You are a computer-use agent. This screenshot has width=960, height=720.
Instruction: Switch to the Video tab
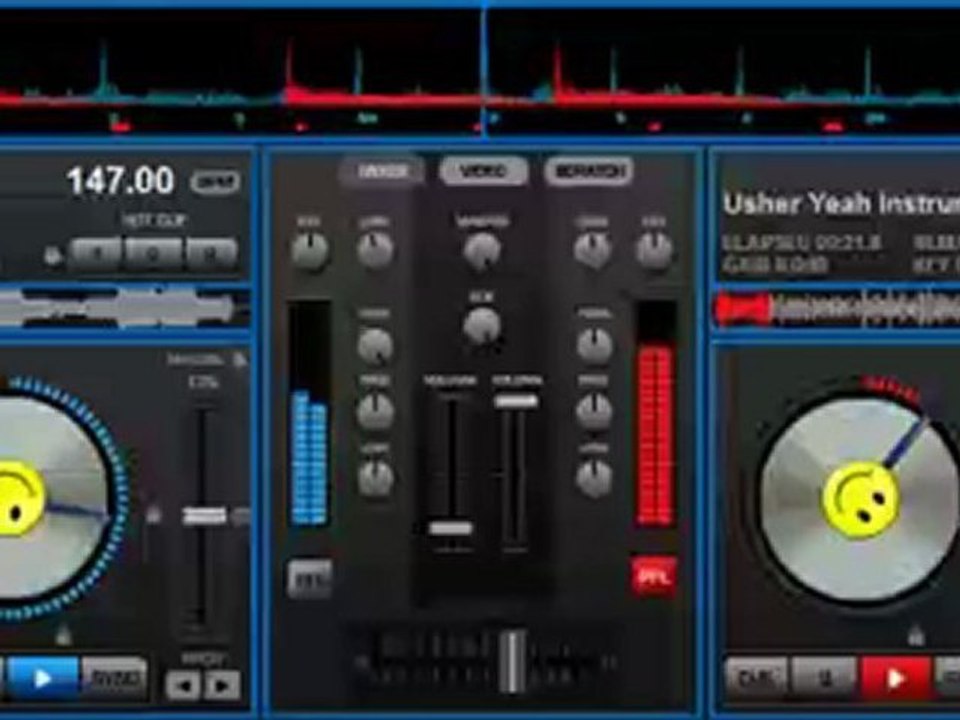click(484, 171)
